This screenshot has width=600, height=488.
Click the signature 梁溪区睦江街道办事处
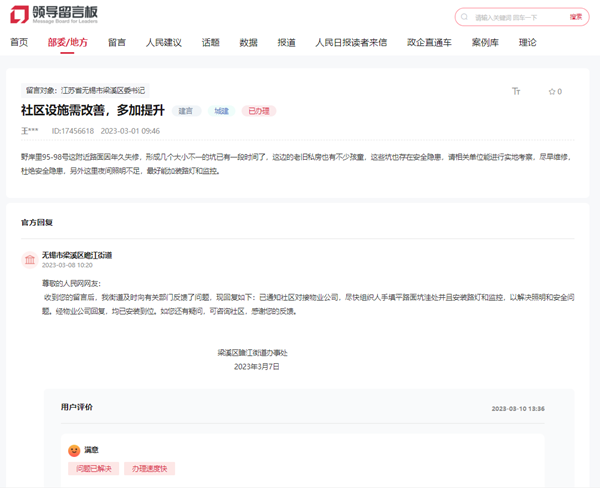253,353
